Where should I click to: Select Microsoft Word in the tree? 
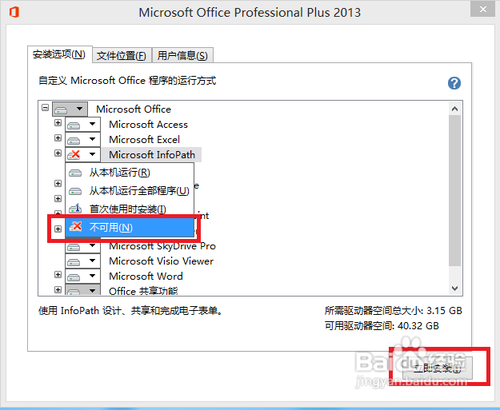click(146, 276)
